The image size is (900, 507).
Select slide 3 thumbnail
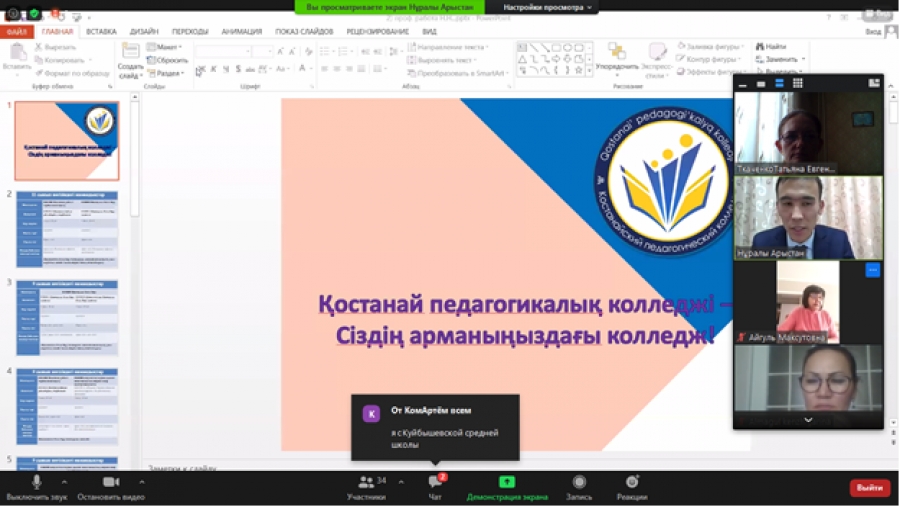click(67, 318)
